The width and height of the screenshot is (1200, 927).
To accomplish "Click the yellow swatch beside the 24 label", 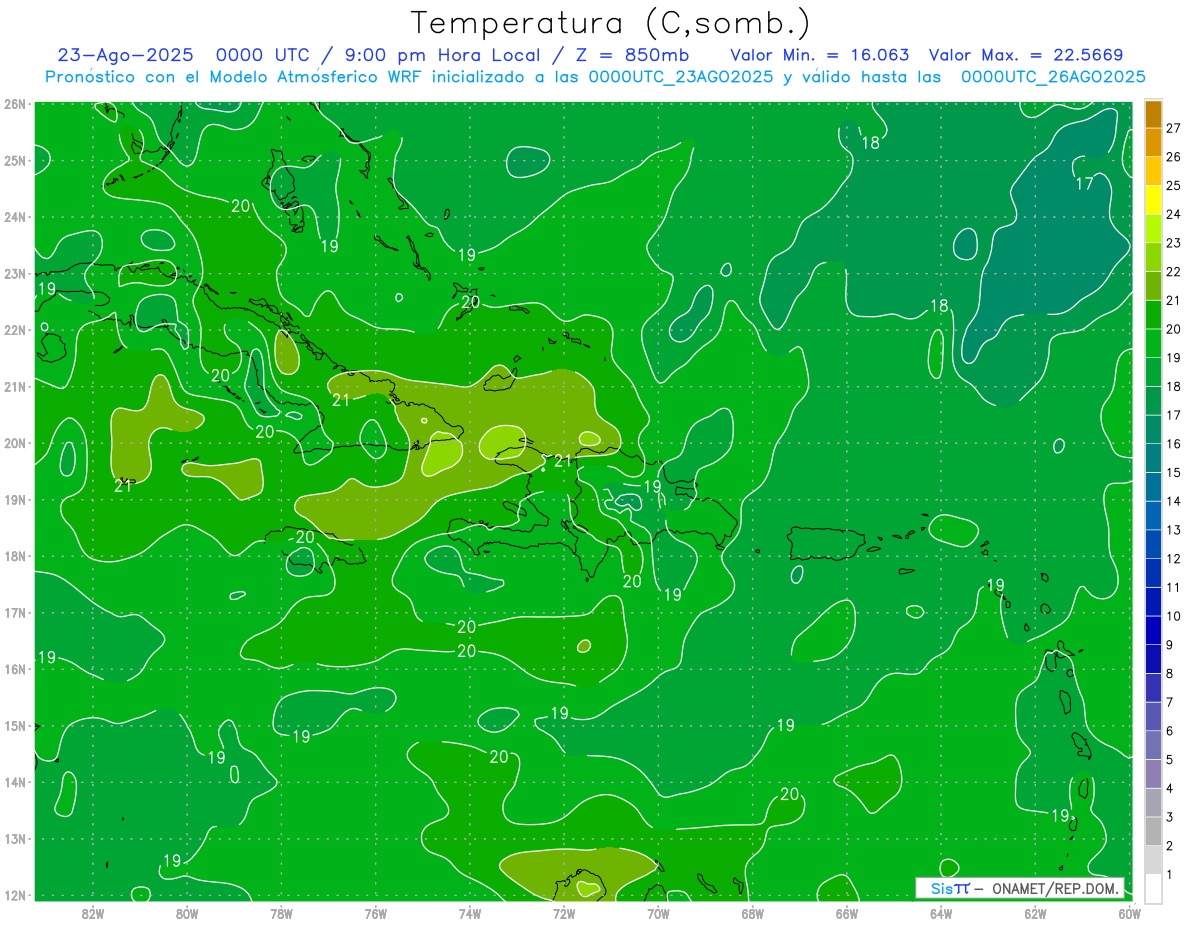I will point(1153,200).
